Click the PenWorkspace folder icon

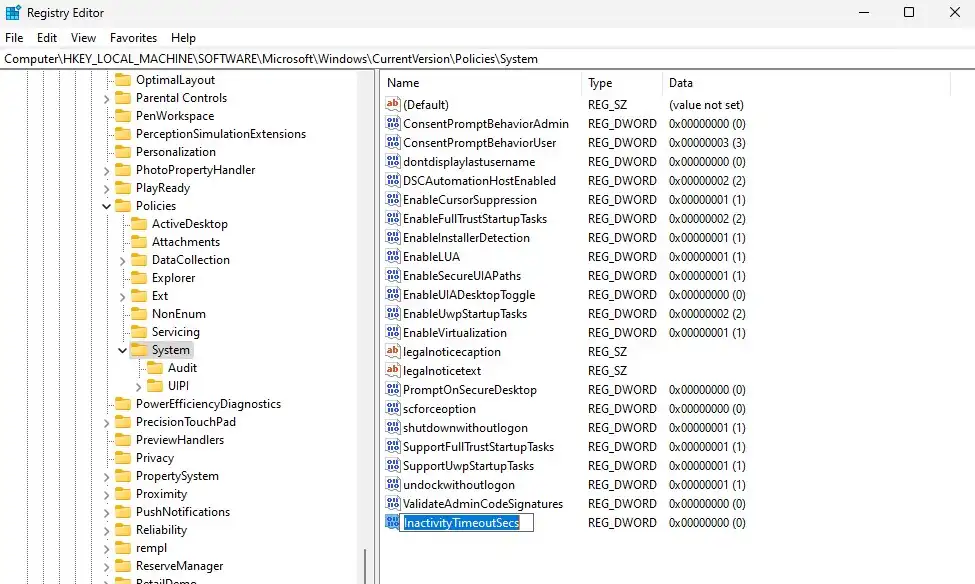123,116
